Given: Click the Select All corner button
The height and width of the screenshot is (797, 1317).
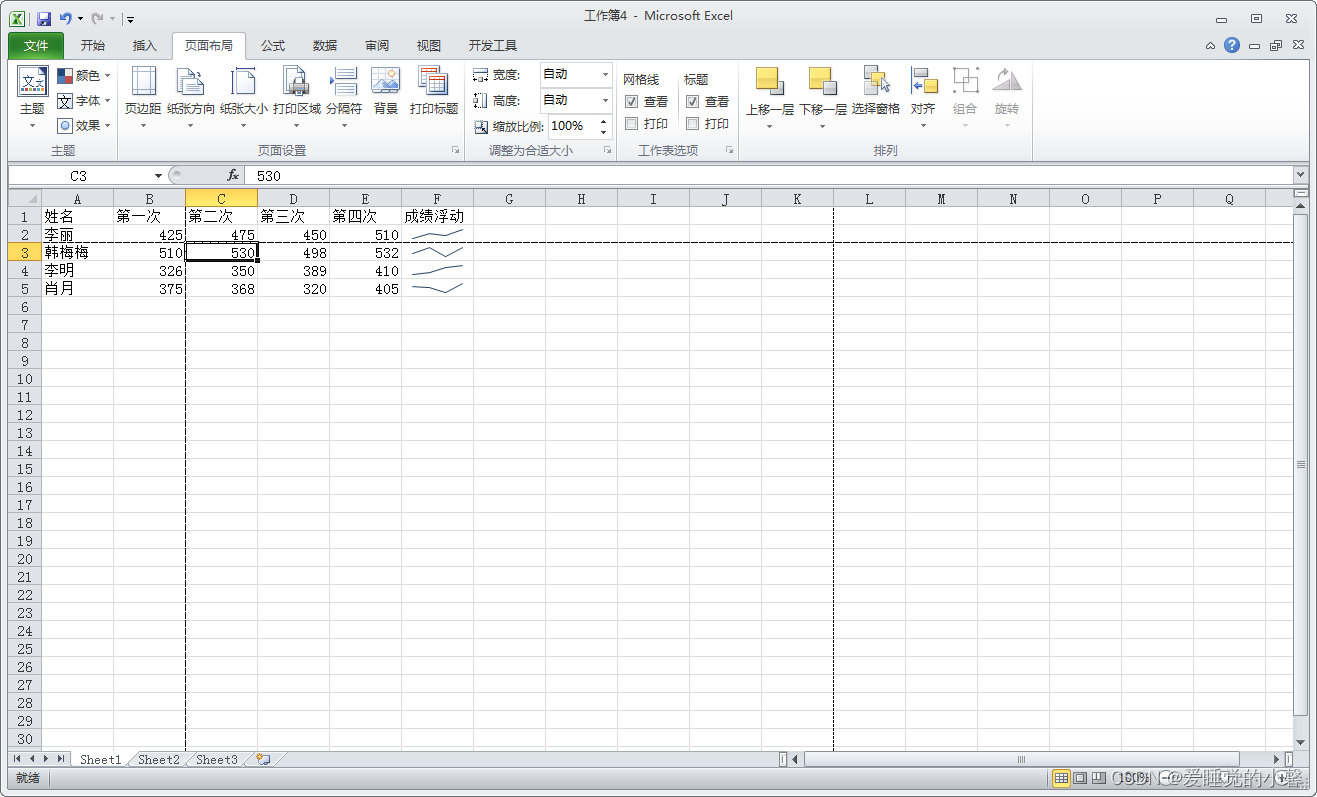Looking at the screenshot, I should 24,199.
